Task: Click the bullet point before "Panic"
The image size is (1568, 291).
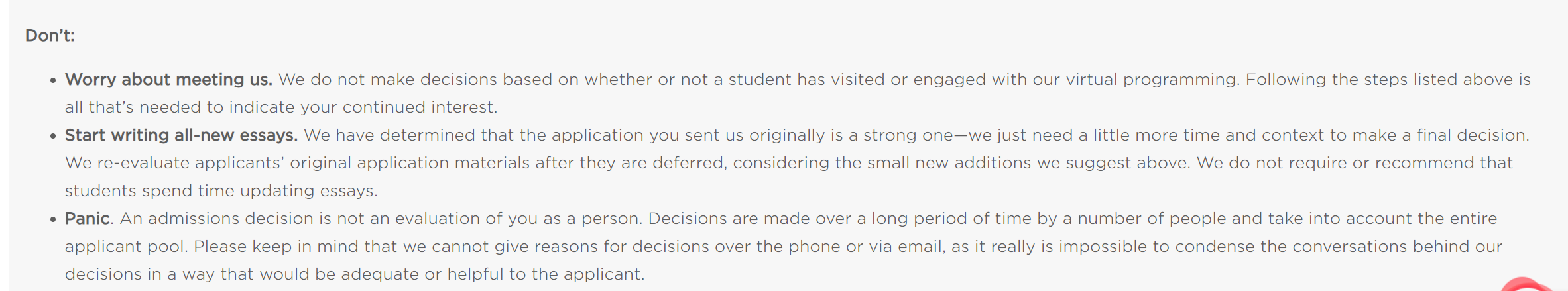Action: pyautogui.click(x=53, y=219)
